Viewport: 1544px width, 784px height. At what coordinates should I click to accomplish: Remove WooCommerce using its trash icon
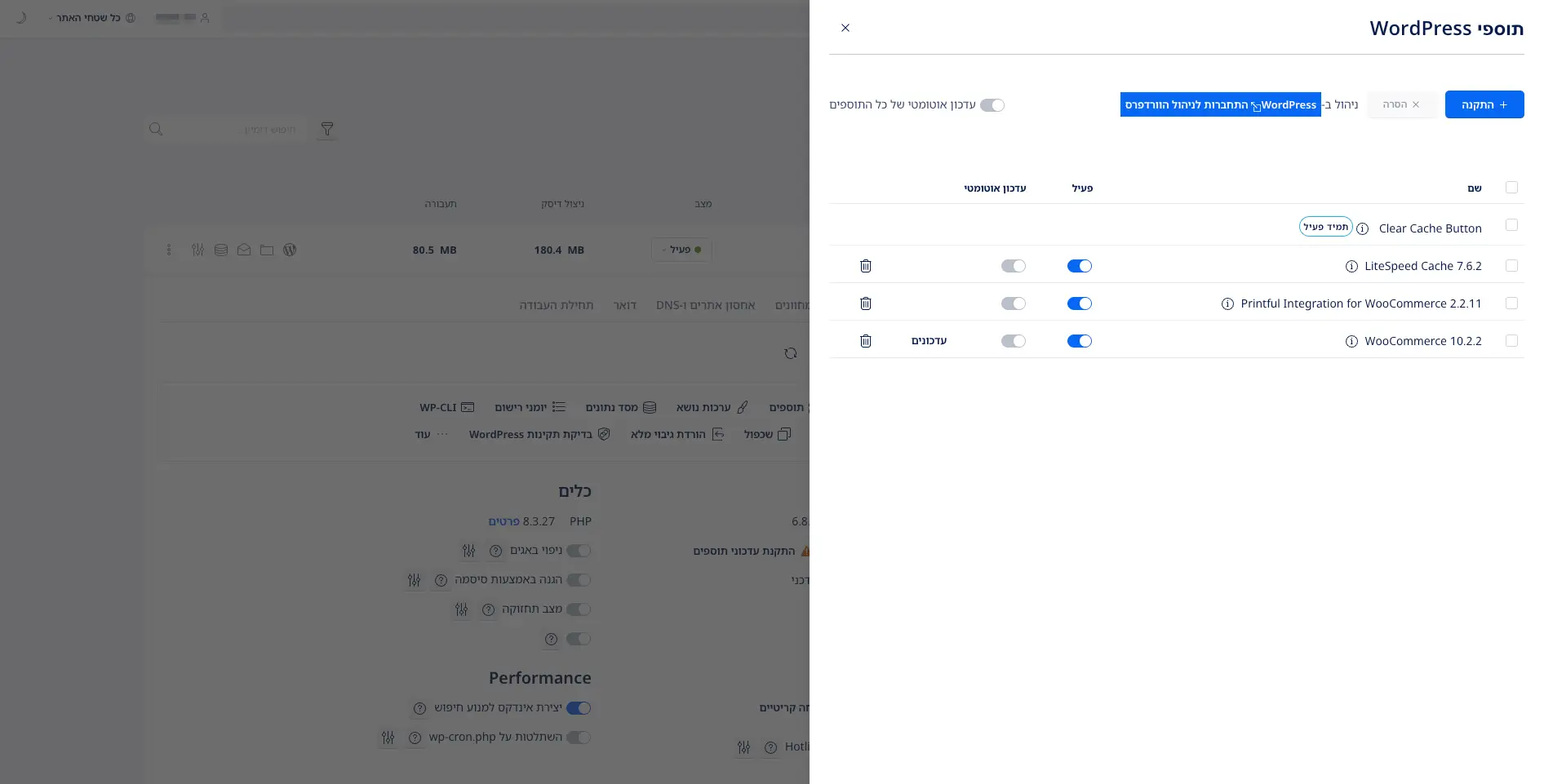pyautogui.click(x=866, y=341)
